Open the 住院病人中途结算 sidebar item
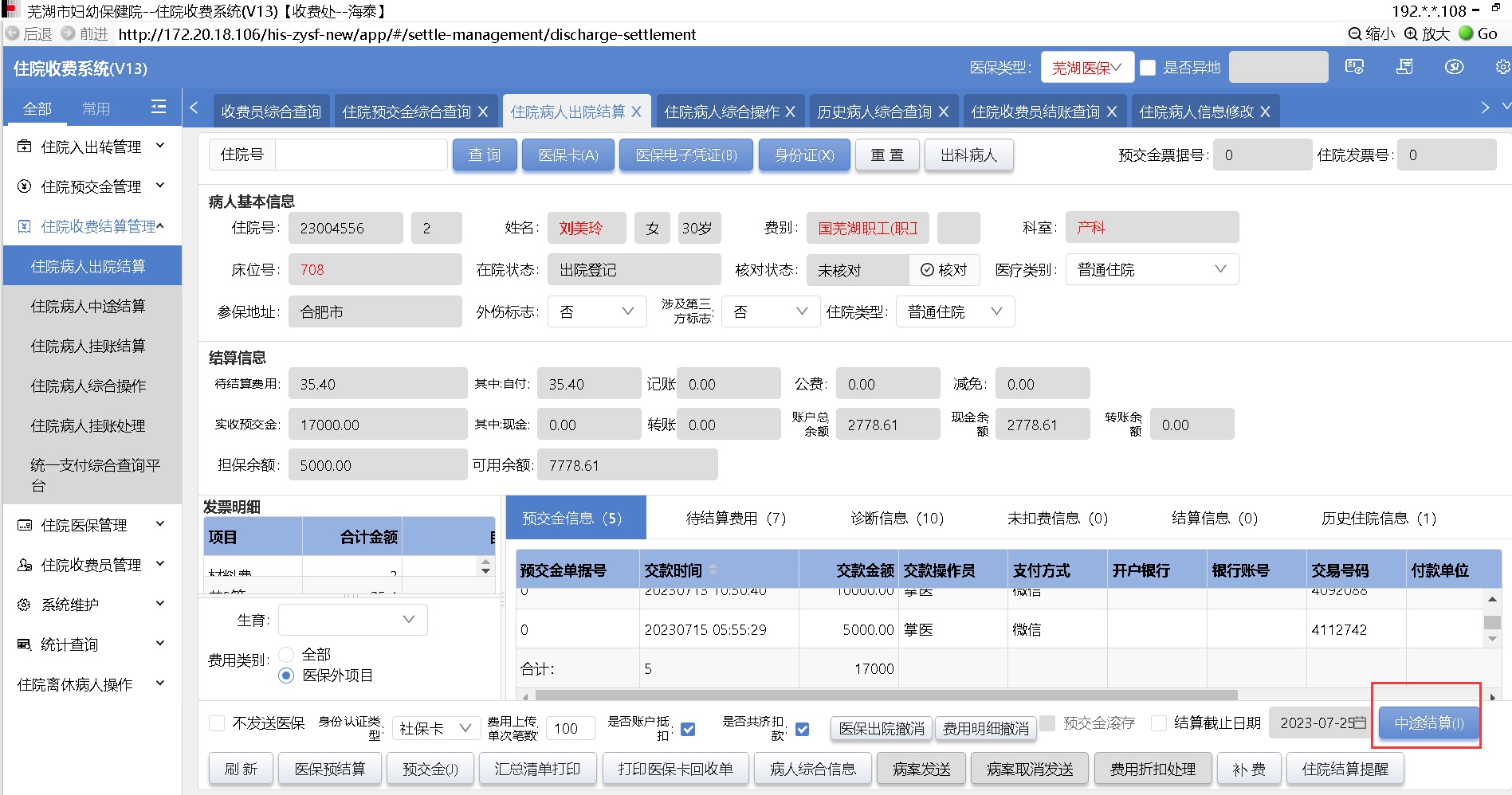This screenshot has height=795, width=1512. (92, 306)
